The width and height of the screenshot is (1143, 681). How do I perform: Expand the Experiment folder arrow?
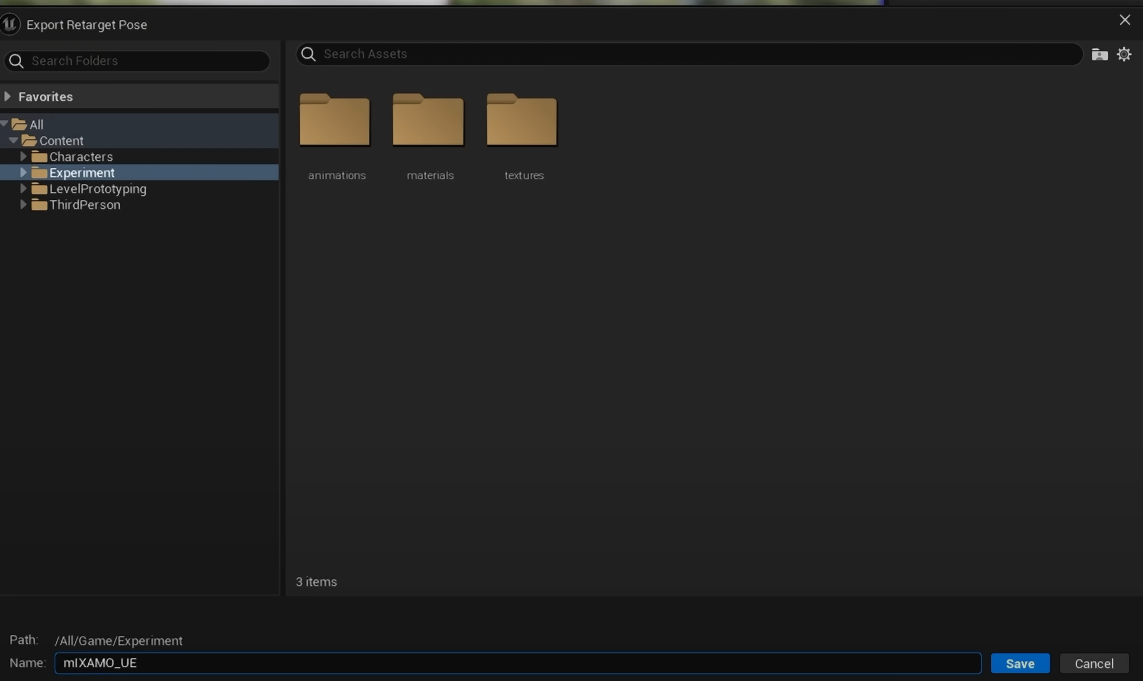tap(23, 172)
